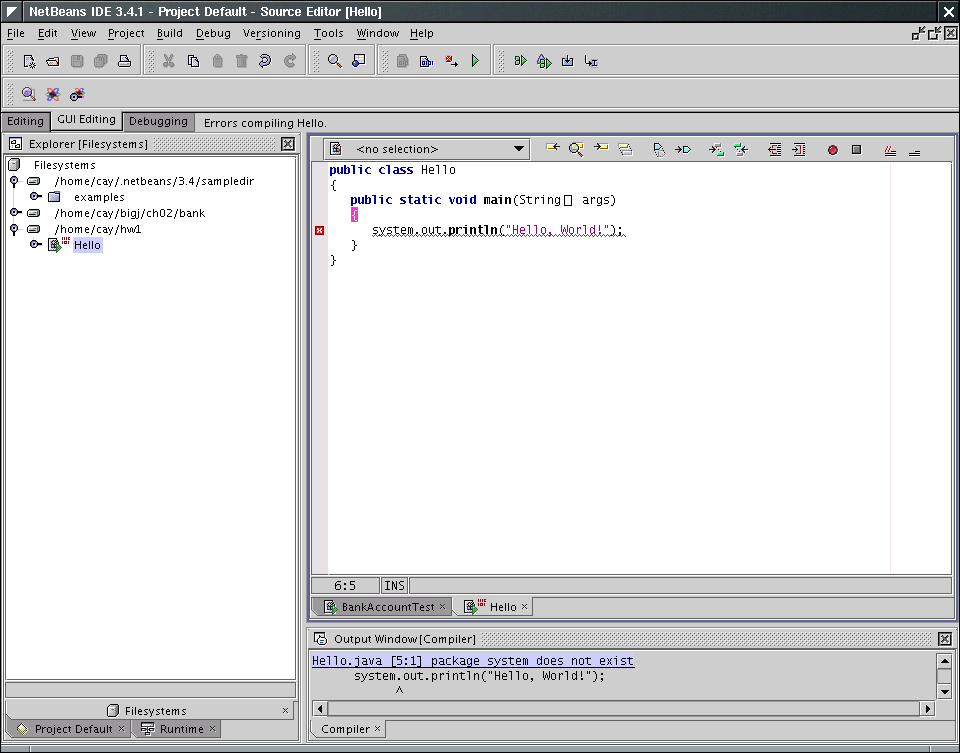Switch to the Project Default explorer tab
The height and width of the screenshot is (753, 960).
pos(69,729)
